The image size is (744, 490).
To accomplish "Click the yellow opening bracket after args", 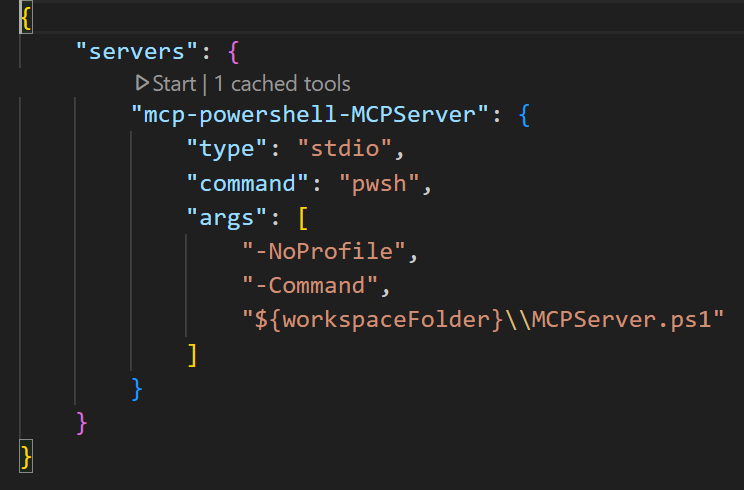I will (303, 218).
